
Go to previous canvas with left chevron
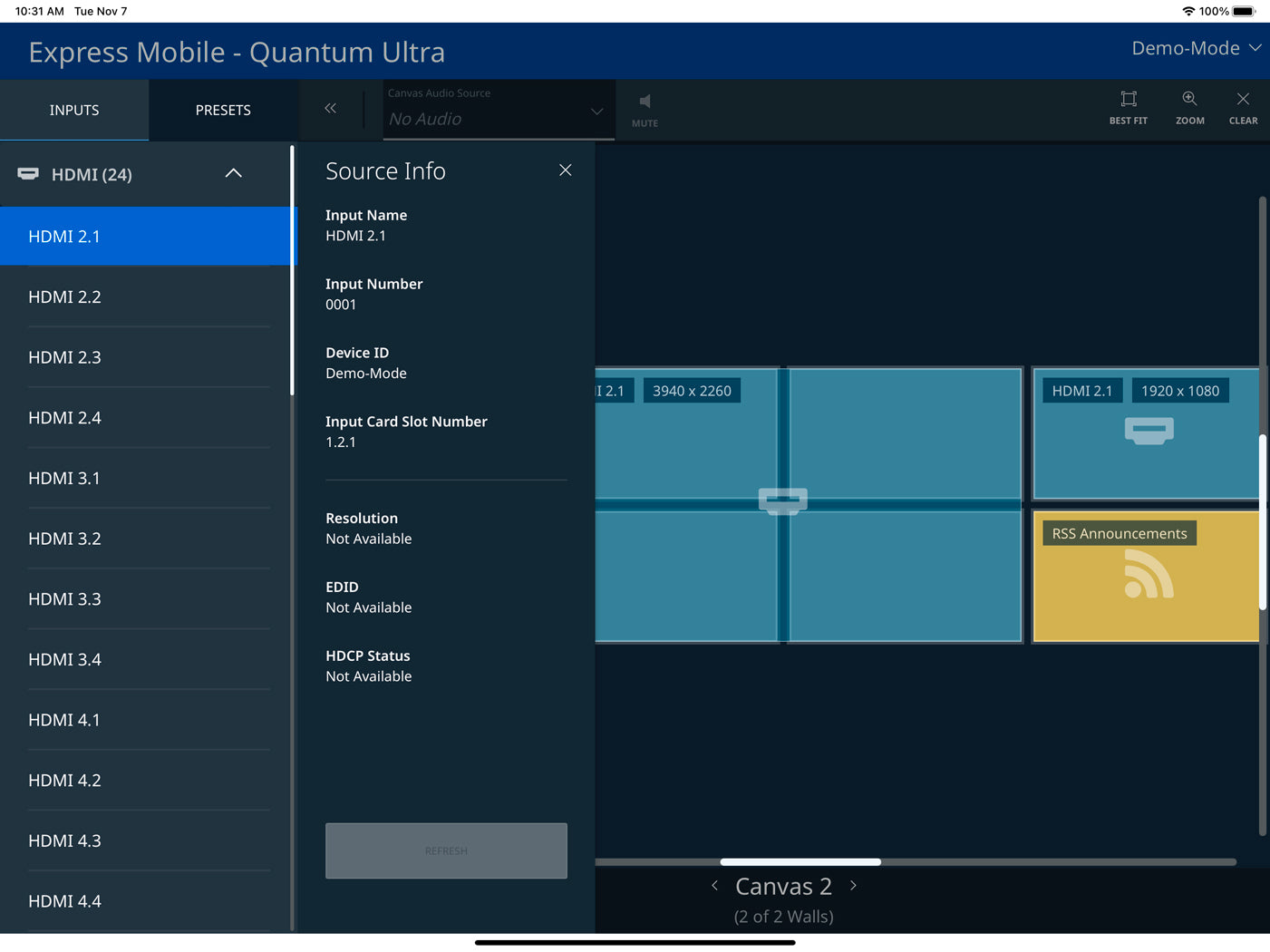tap(714, 886)
